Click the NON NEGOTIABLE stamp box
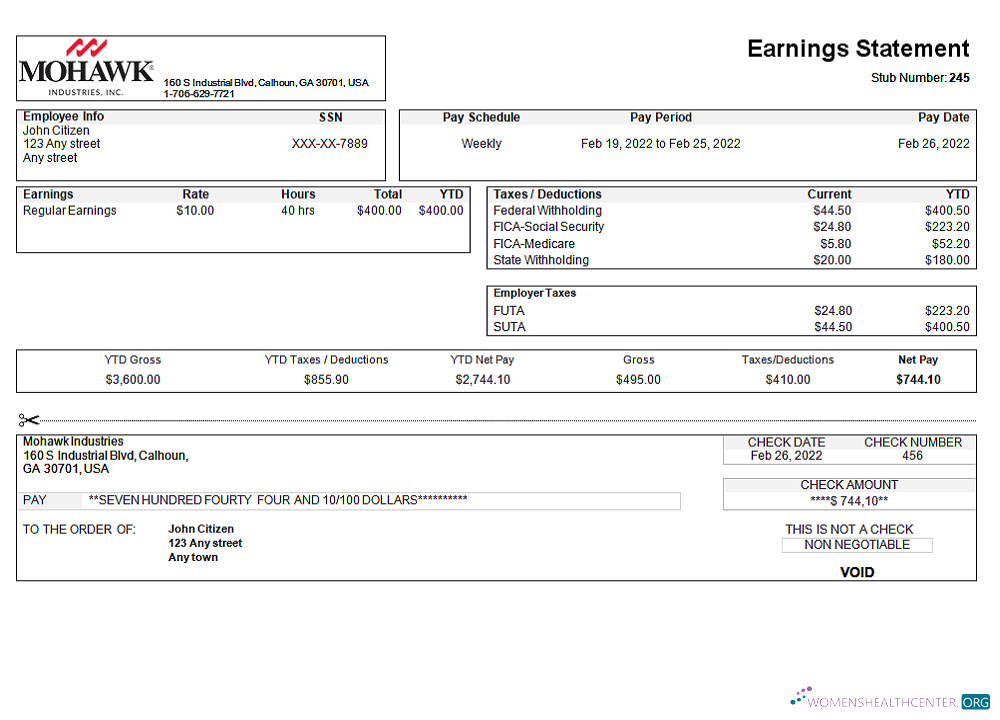The height and width of the screenshot is (720, 1000). tap(856, 545)
